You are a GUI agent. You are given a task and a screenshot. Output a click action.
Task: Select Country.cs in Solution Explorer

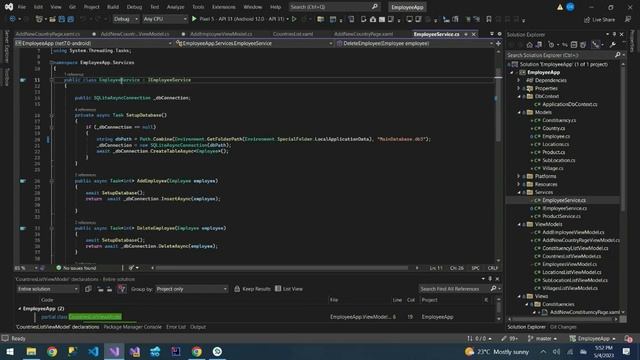click(x=553, y=128)
